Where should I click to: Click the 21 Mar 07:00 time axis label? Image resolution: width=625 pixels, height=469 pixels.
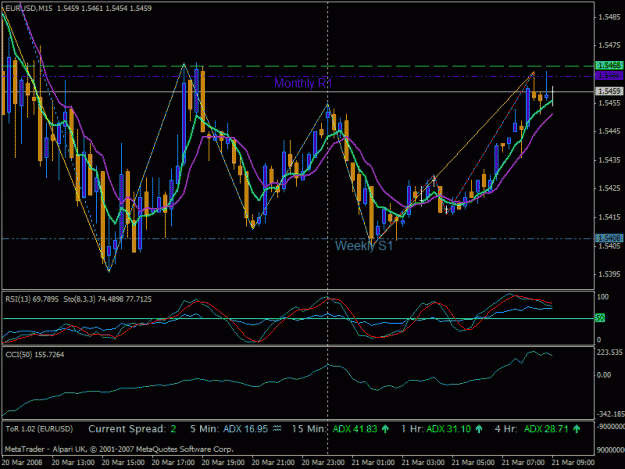523,463
